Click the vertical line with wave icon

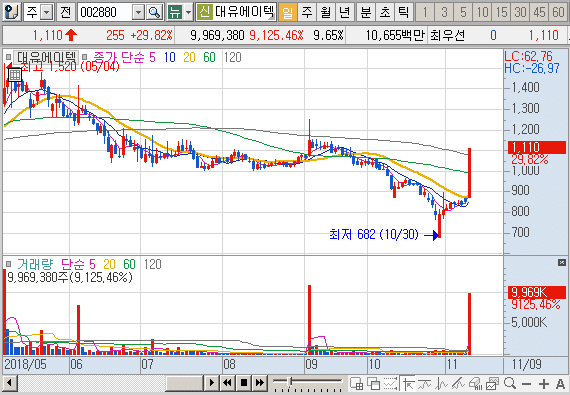click(x=442, y=383)
